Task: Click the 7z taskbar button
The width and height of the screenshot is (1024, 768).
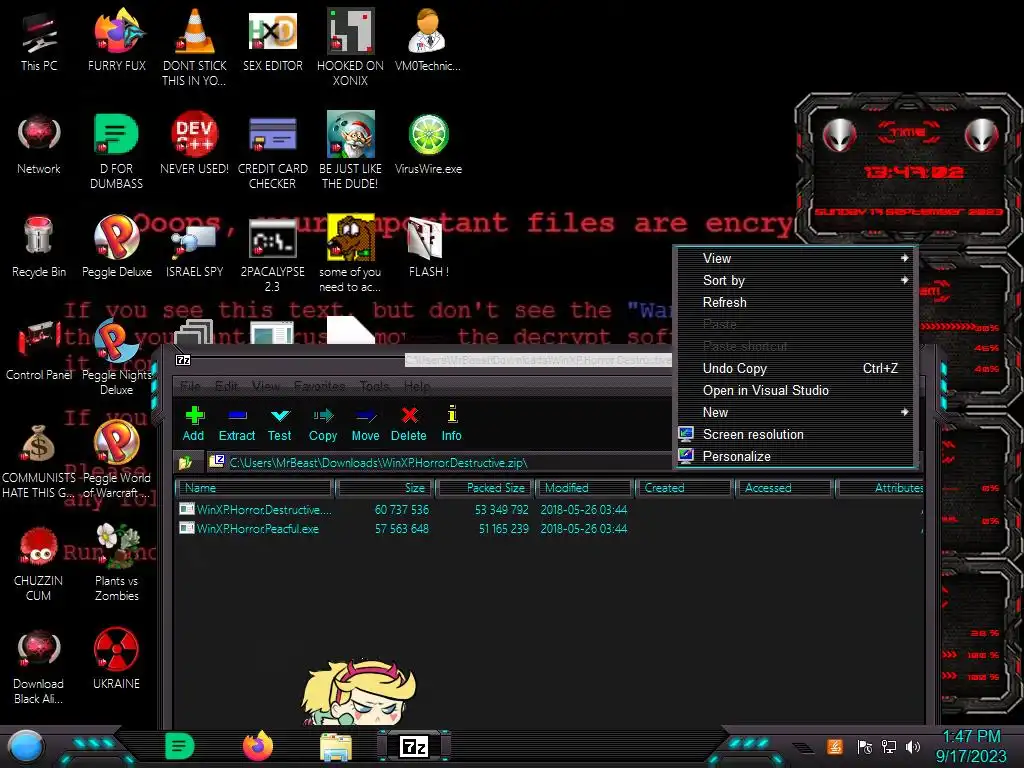Action: pyautogui.click(x=413, y=746)
